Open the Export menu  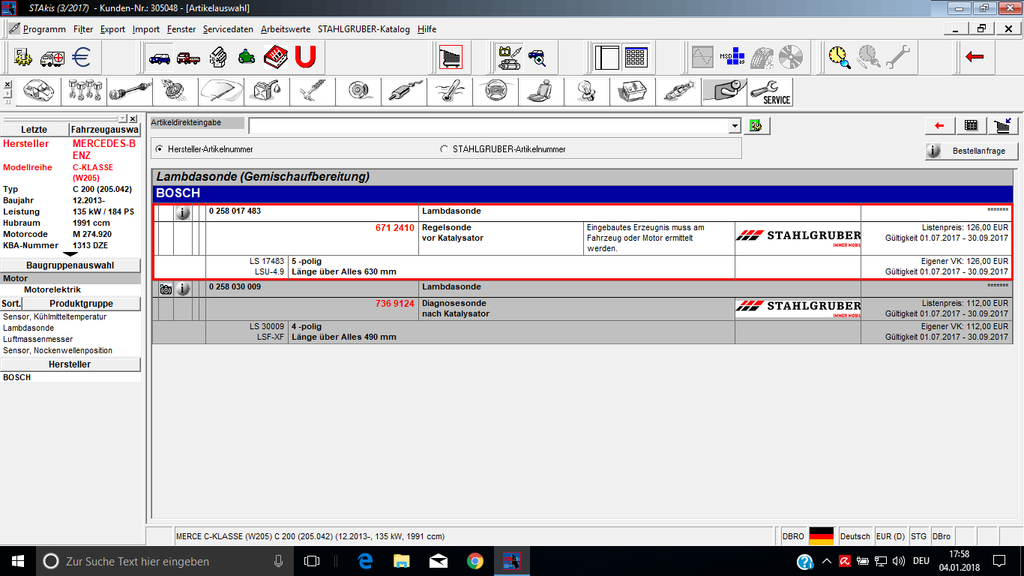112,29
